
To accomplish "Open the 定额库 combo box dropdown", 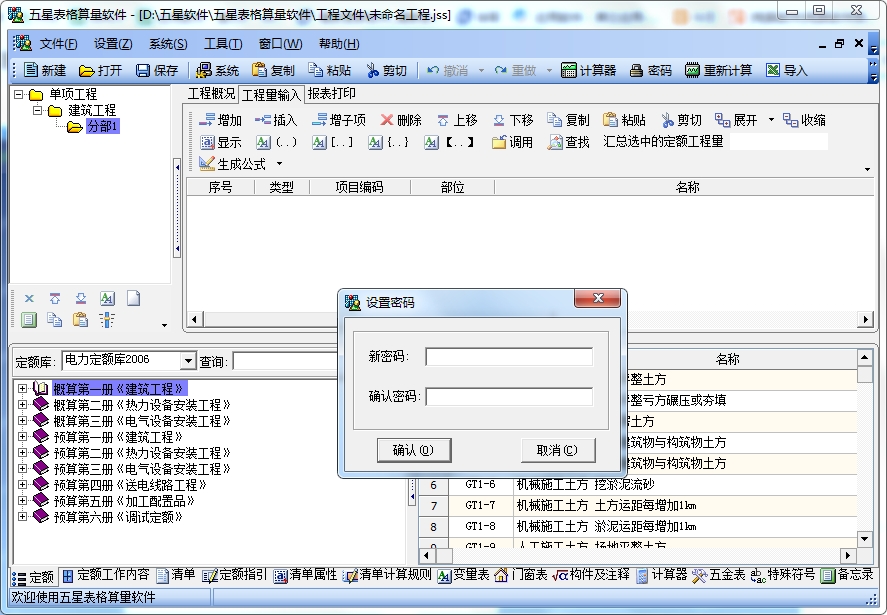I will pos(188,360).
